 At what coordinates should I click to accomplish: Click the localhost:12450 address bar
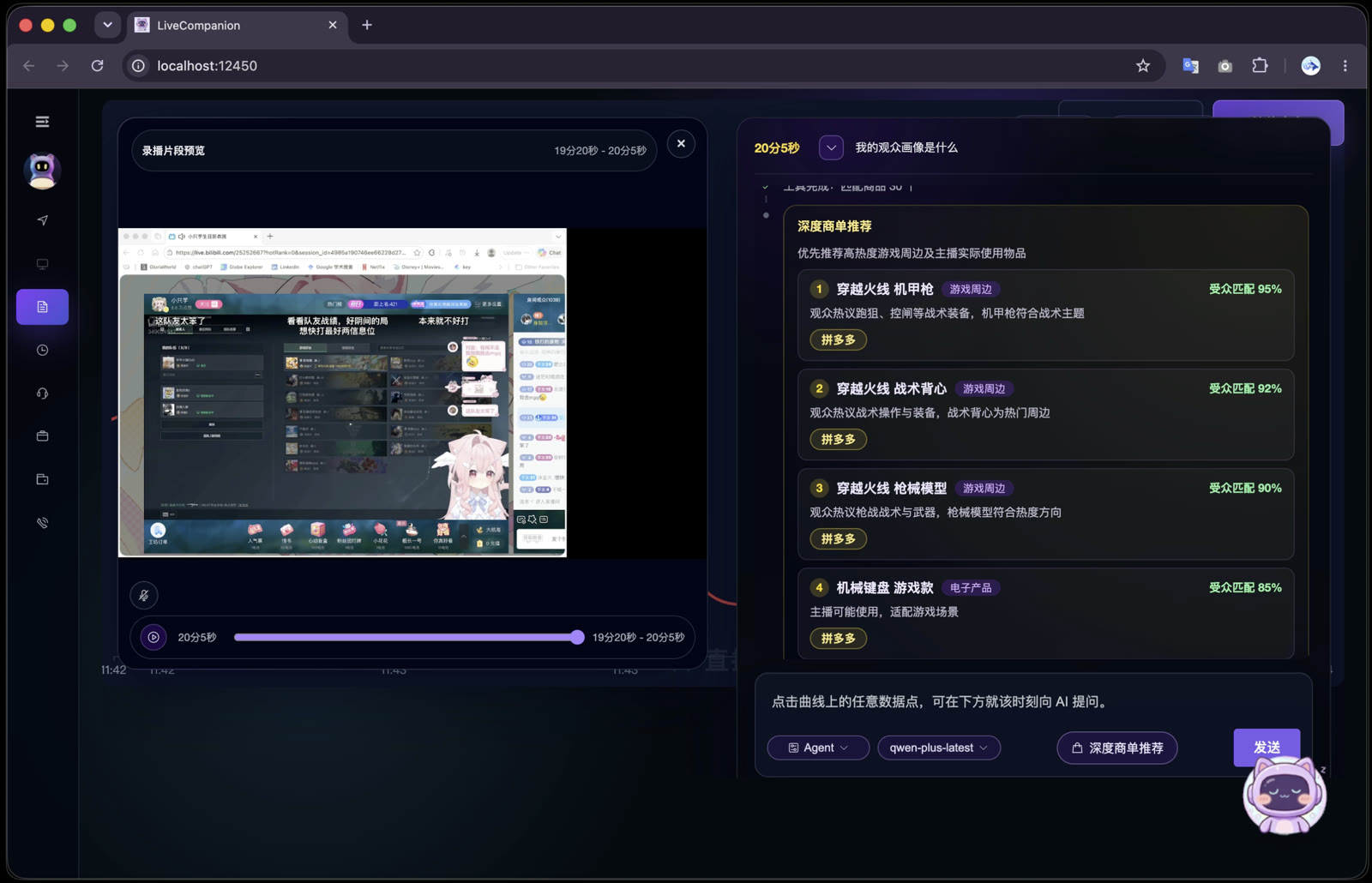tap(643, 66)
